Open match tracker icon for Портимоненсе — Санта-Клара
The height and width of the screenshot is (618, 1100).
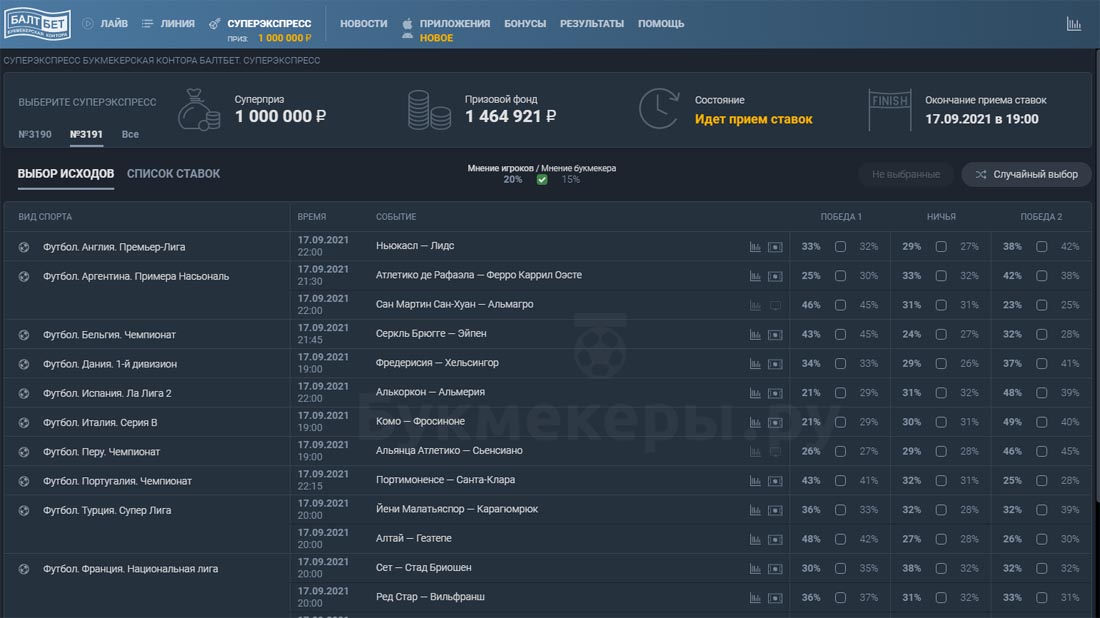tap(775, 481)
